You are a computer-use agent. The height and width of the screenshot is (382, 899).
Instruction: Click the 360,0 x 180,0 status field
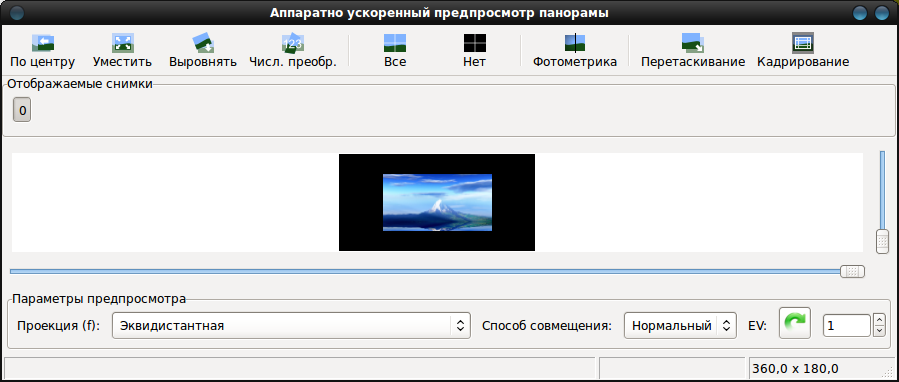(x=822, y=368)
